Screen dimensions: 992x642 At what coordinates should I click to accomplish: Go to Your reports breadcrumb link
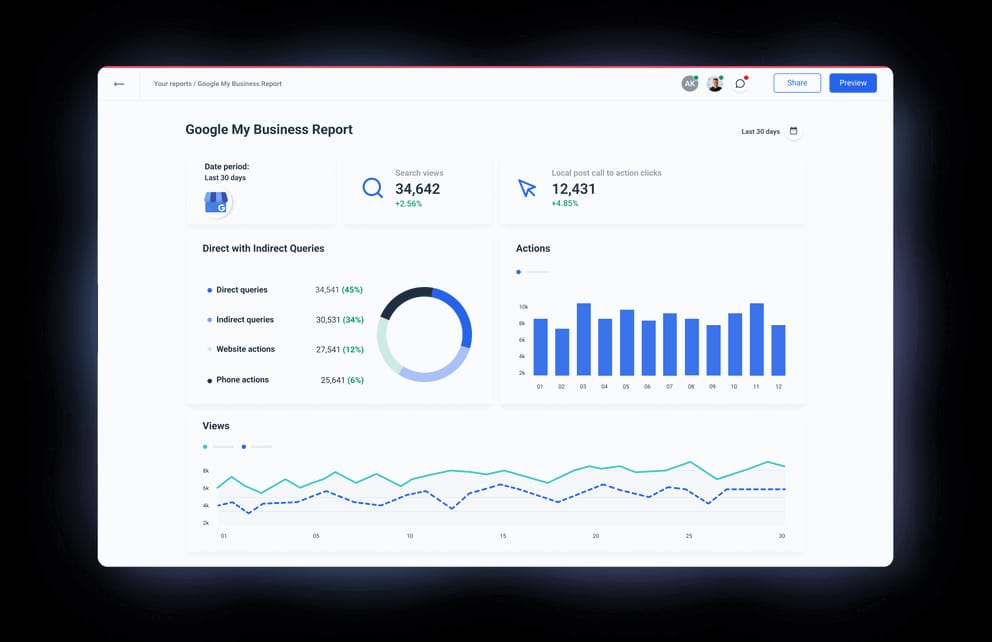pyautogui.click(x=172, y=83)
